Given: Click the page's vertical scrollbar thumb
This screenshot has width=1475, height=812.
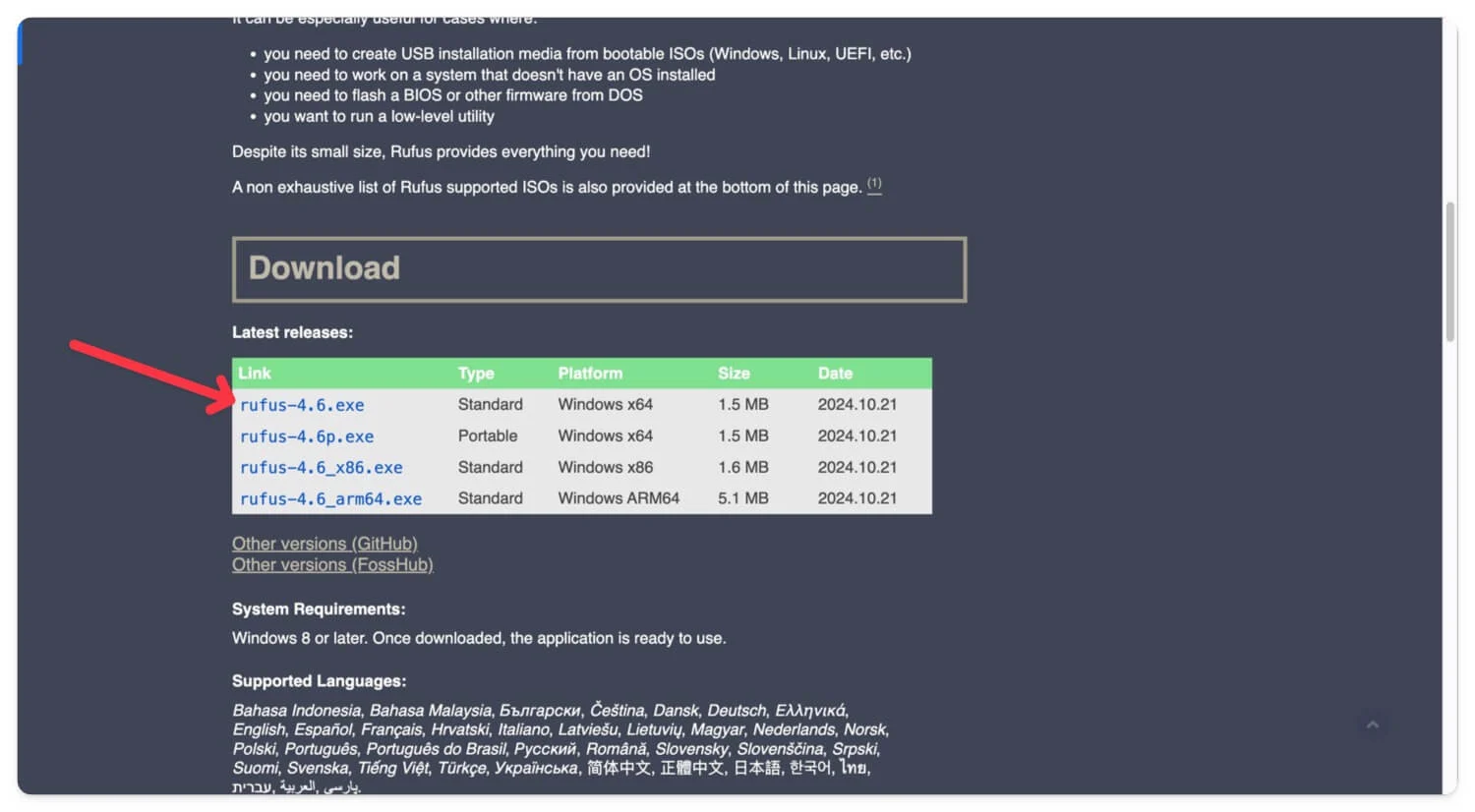Looking at the screenshot, I should [1449, 272].
